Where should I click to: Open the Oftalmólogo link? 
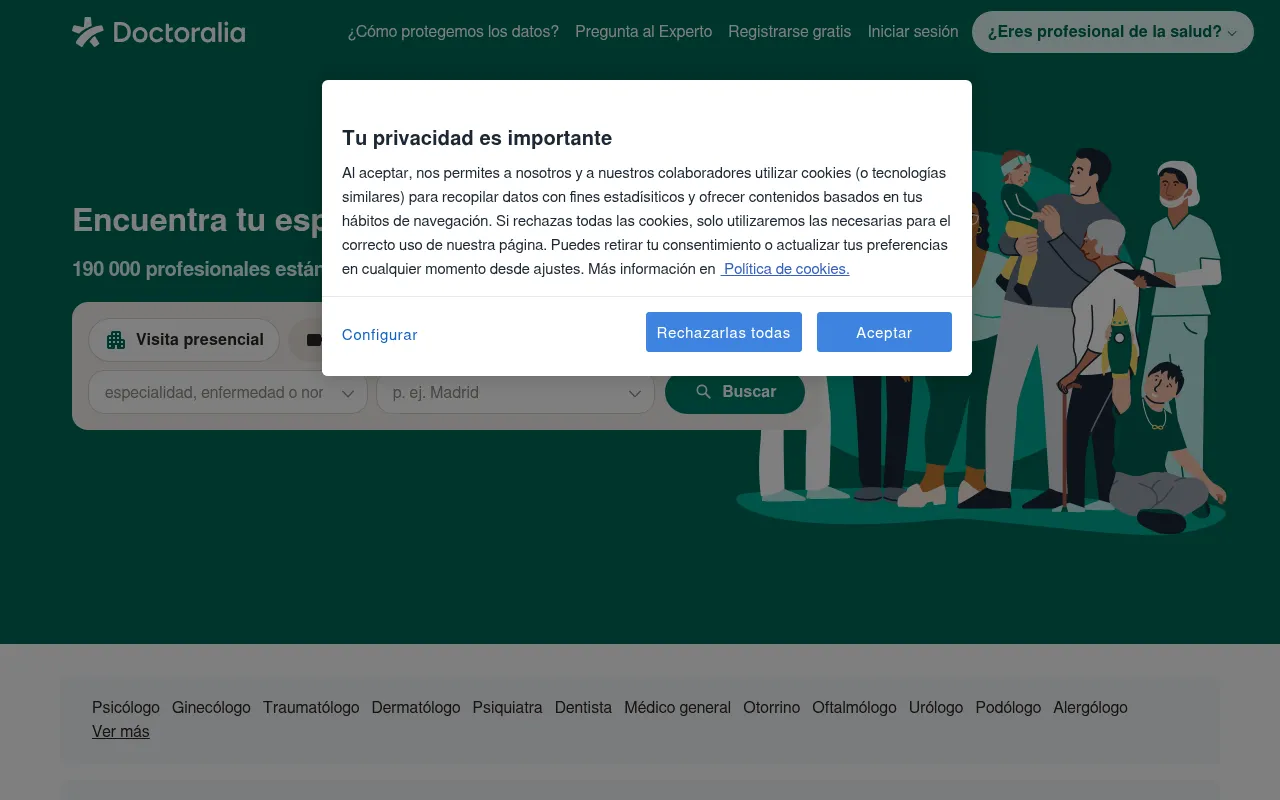[x=855, y=707]
